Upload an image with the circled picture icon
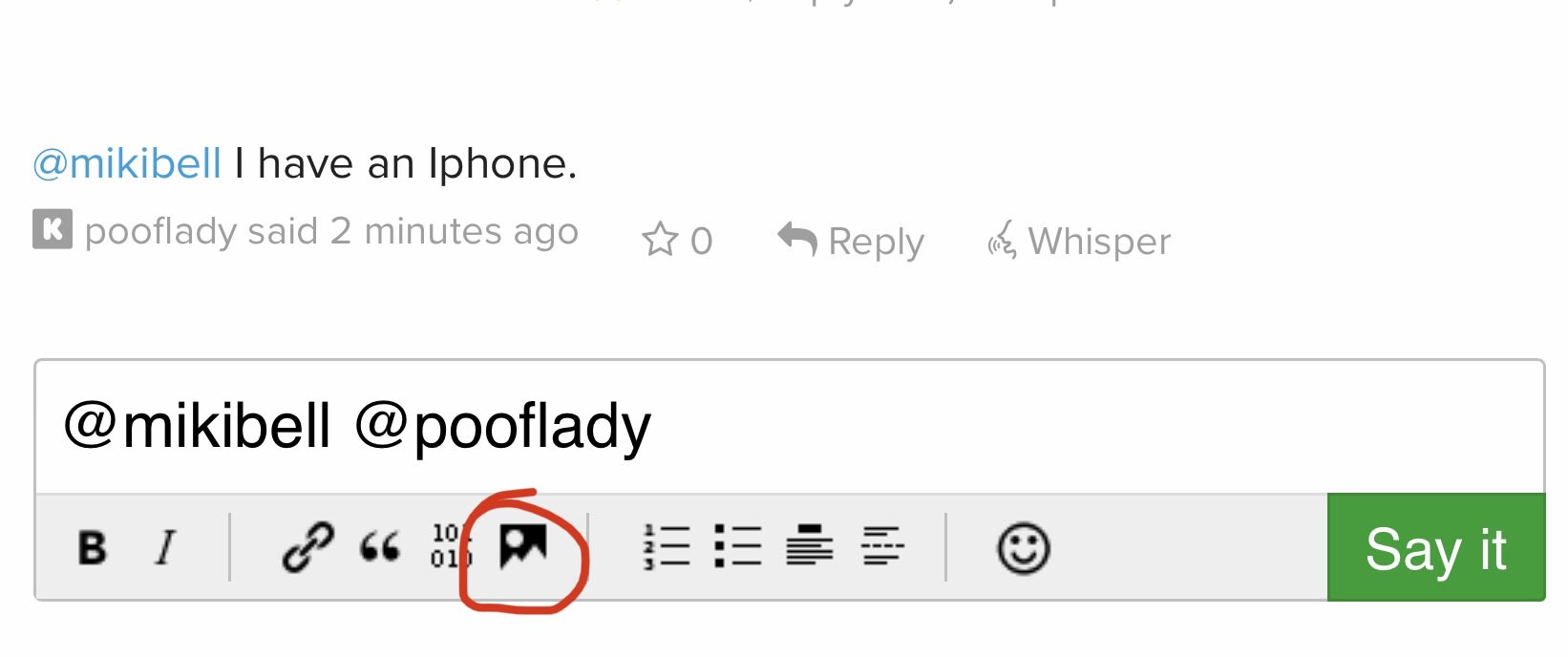The image size is (1568, 657). (523, 546)
